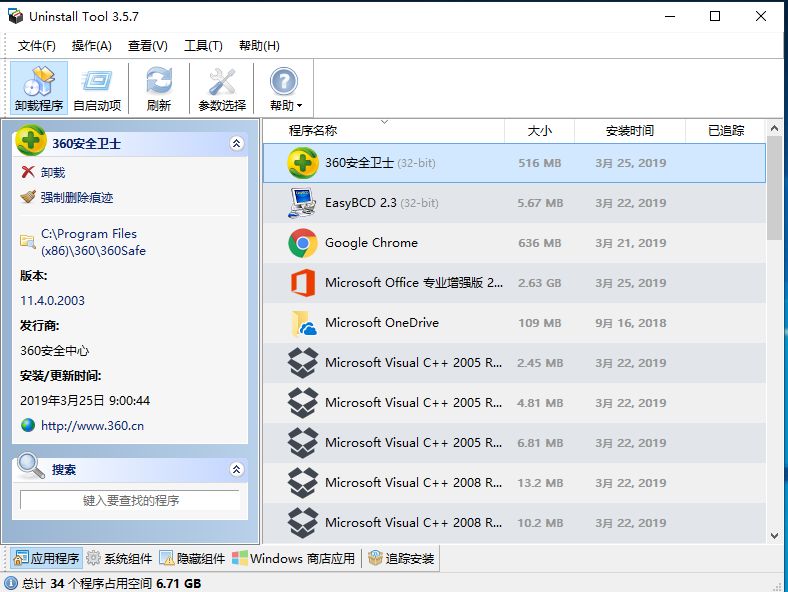The height and width of the screenshot is (592, 788).
Task: Click the 卸载 link in details panel
Action: point(53,172)
